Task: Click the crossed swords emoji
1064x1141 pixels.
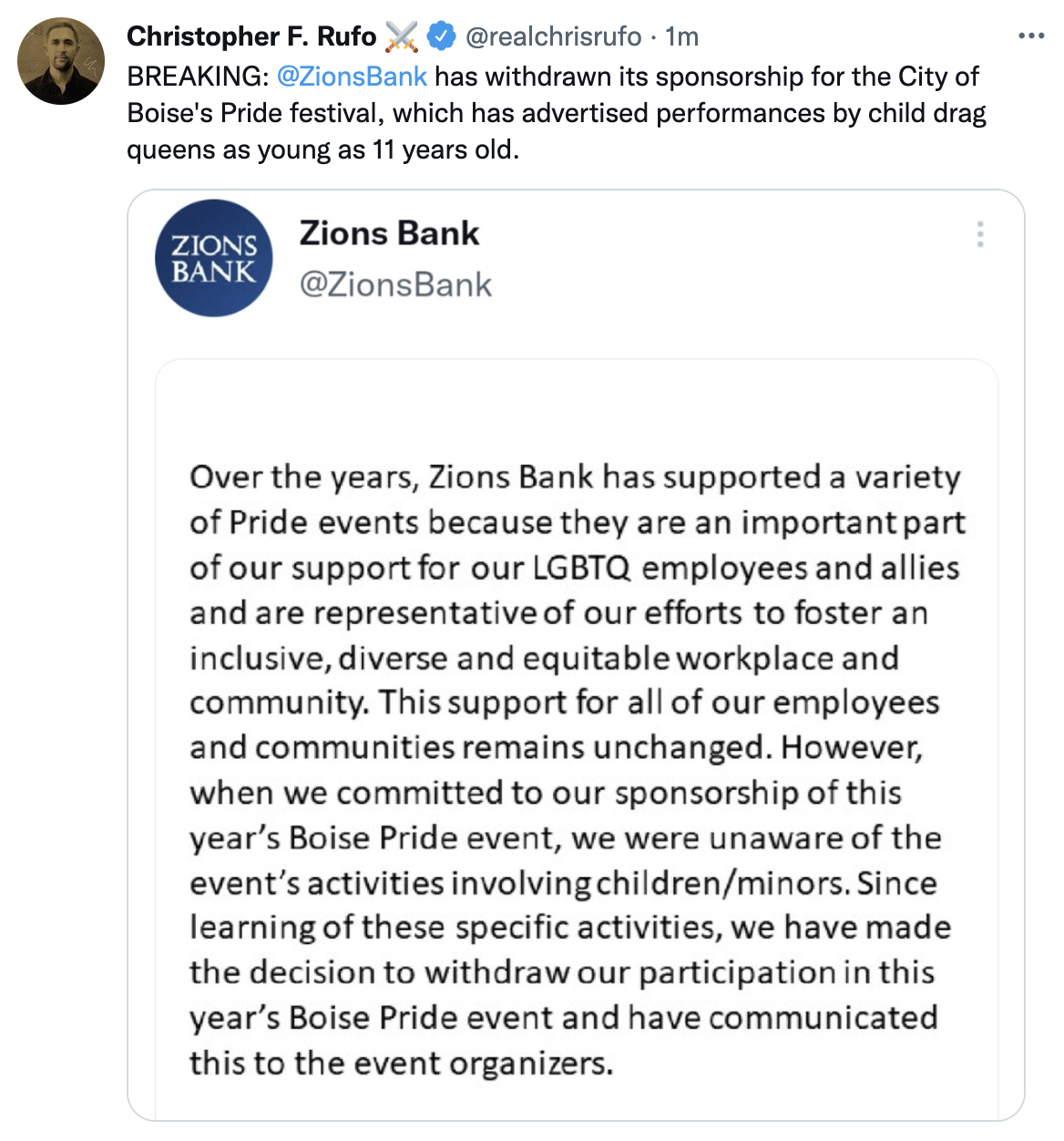Action: 402,36
